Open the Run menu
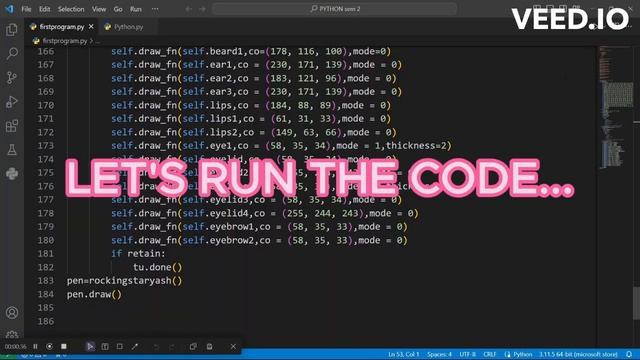The height and width of the screenshot is (360, 640). tap(136, 9)
